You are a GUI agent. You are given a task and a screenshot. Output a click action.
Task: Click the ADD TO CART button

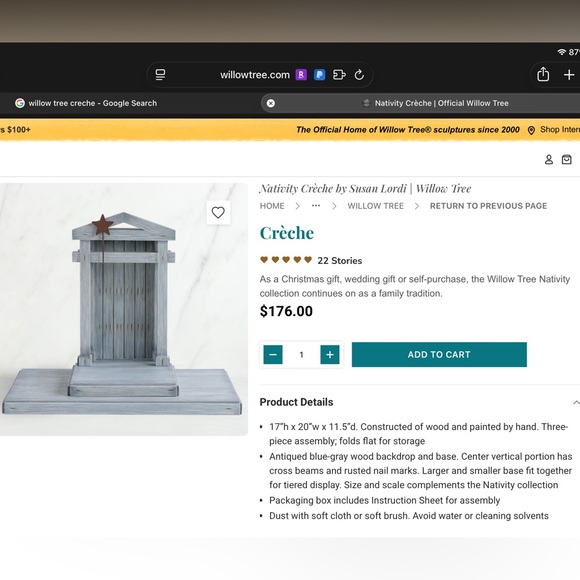click(x=439, y=355)
